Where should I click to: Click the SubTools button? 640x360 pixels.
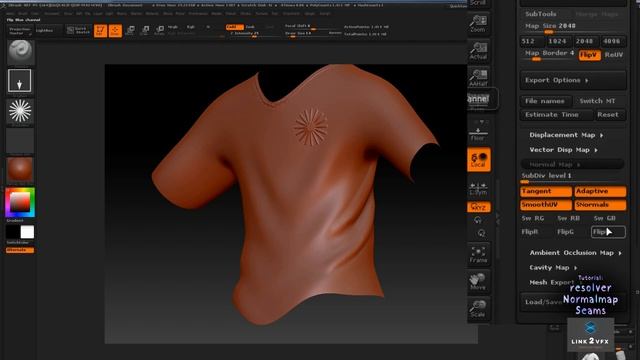click(x=541, y=14)
